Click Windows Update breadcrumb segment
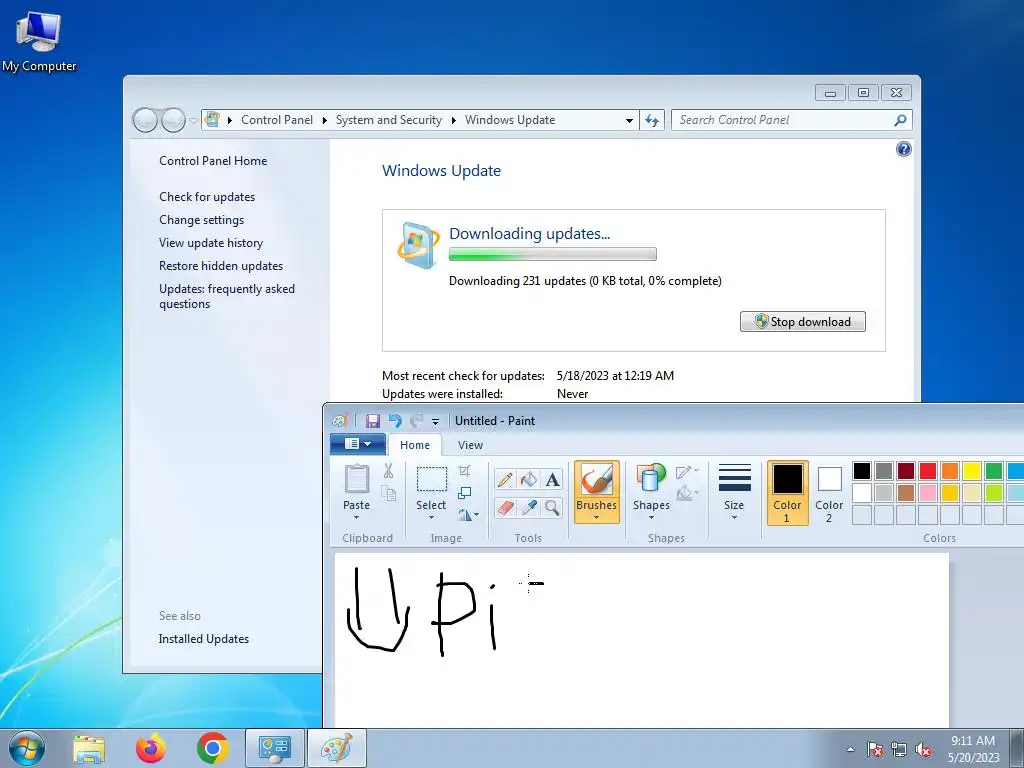 tap(510, 120)
